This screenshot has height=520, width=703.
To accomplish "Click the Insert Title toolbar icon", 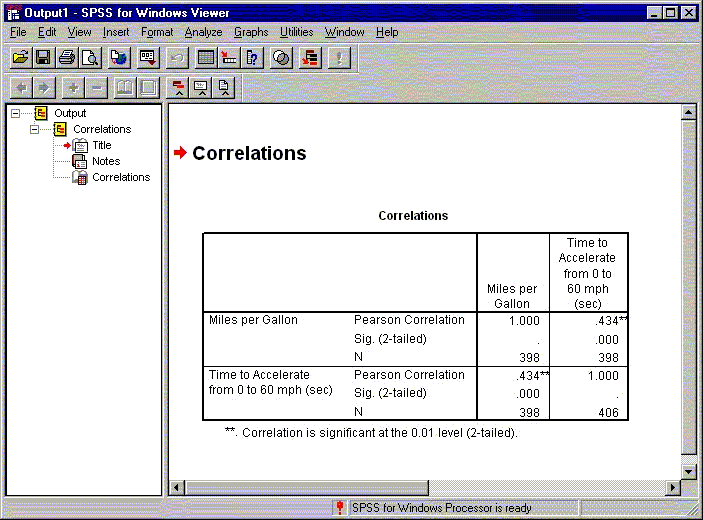I will [201, 87].
